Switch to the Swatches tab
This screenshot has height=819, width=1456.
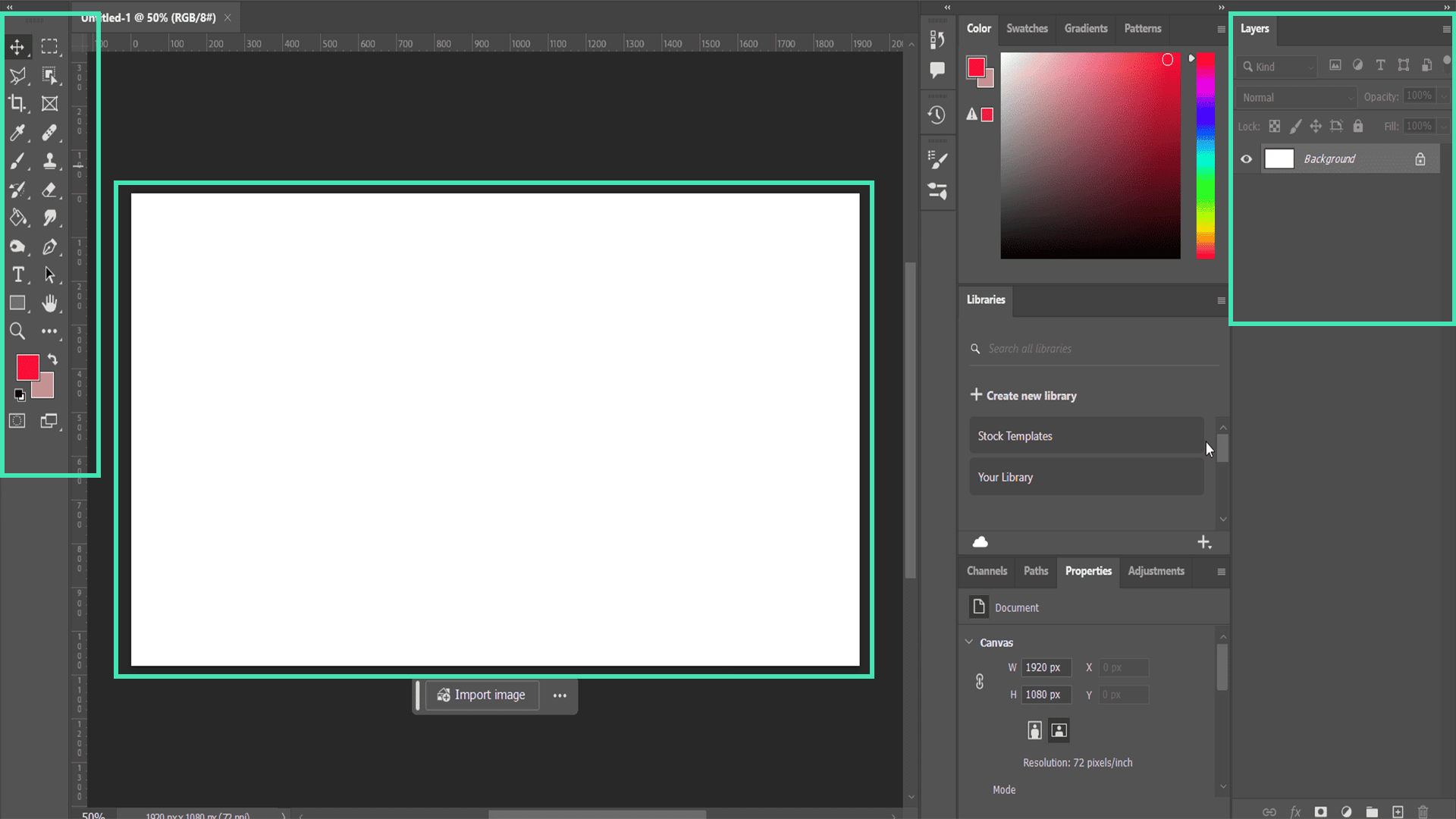coord(1027,29)
